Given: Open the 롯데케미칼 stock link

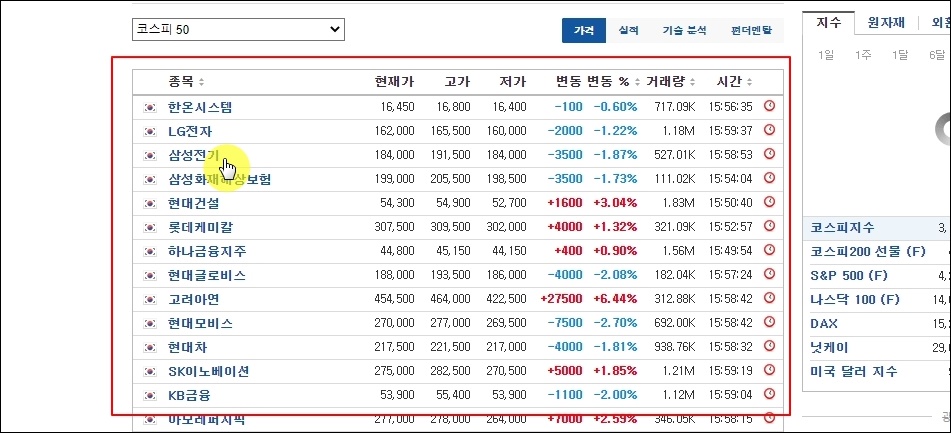Looking at the screenshot, I should pyautogui.click(x=200, y=227).
